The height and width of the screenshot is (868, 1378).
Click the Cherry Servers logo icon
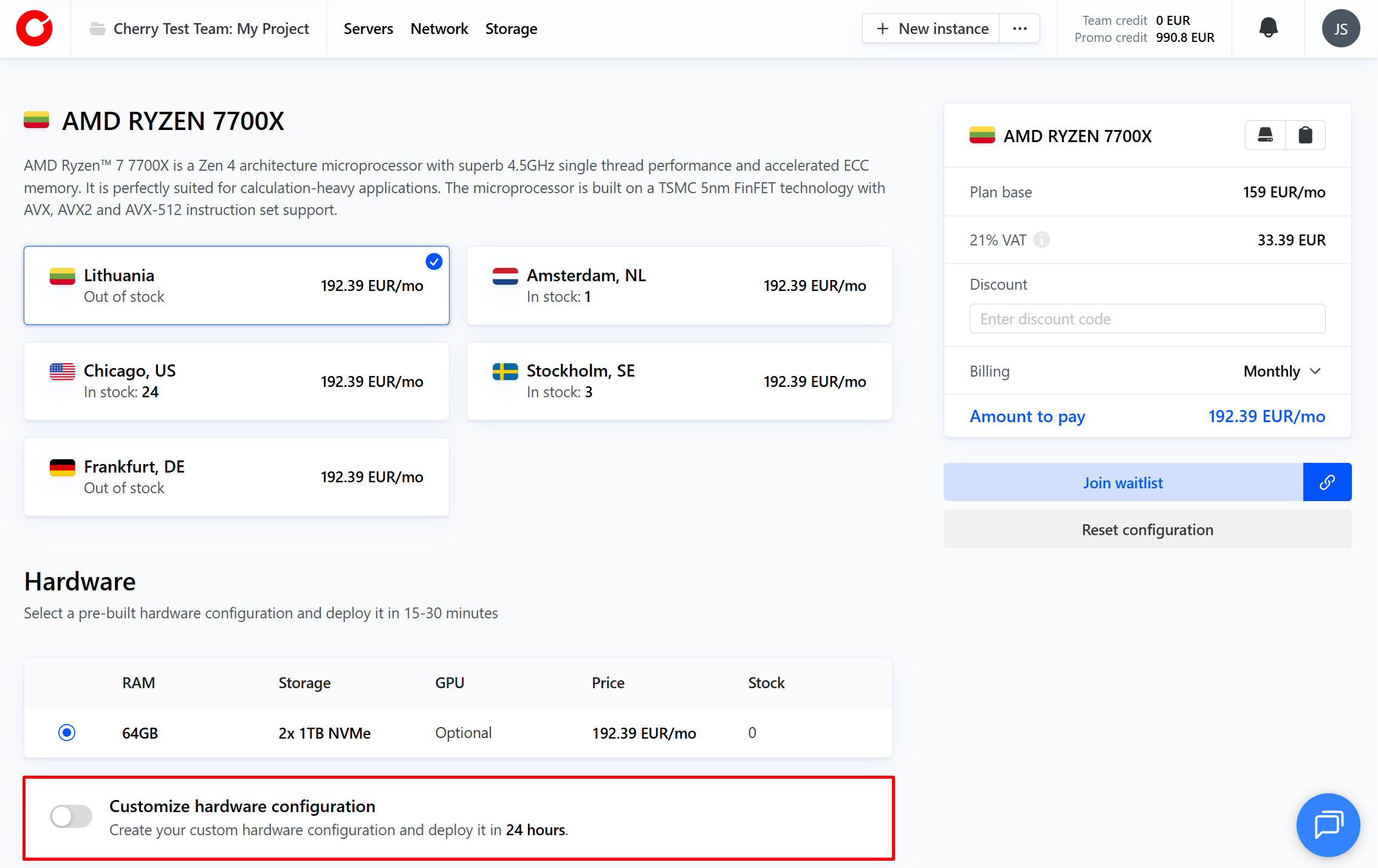pyautogui.click(x=35, y=29)
